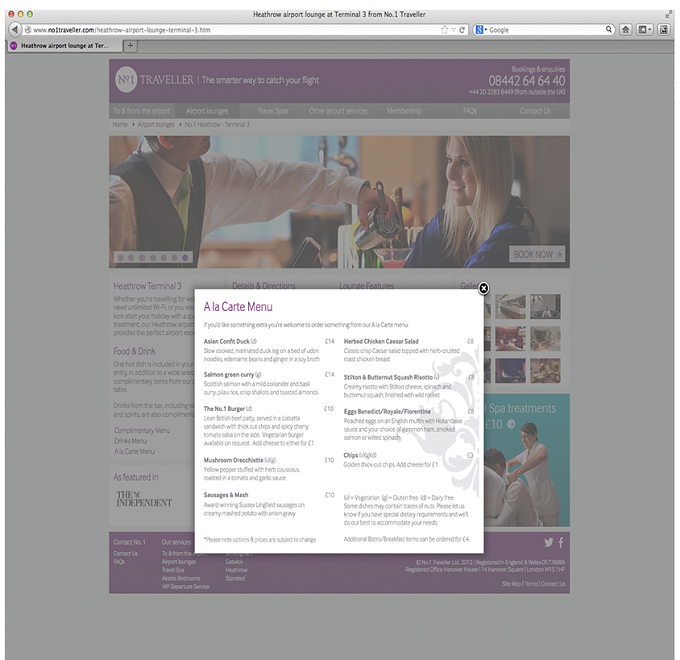Click the footer FAQs link
The height and width of the screenshot is (660, 680).
[x=119, y=562]
